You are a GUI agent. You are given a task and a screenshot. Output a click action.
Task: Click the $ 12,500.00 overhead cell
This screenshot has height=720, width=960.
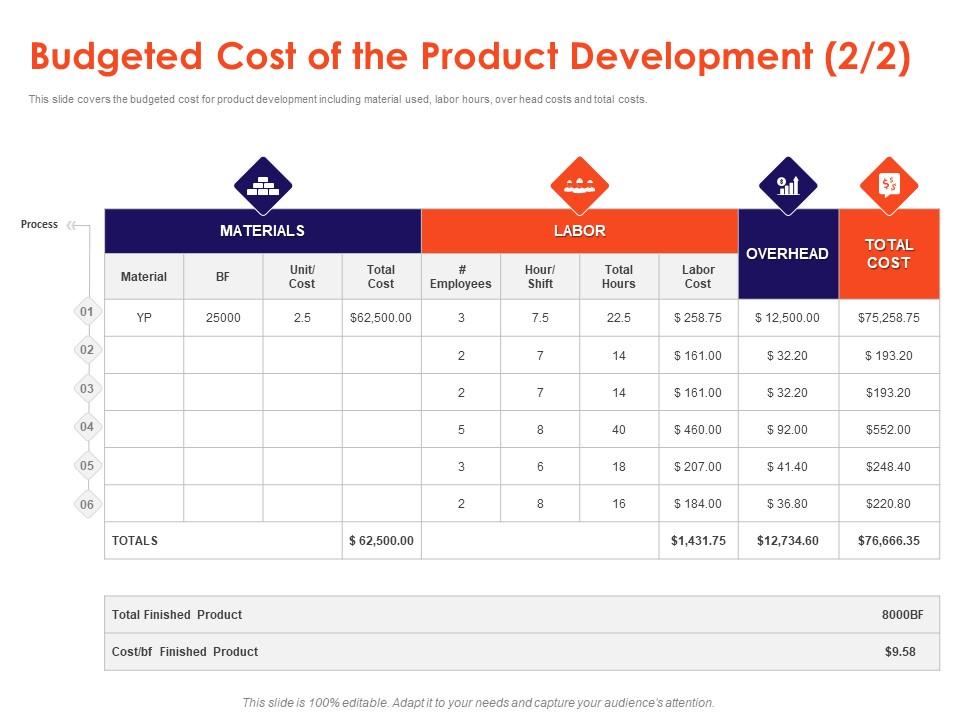[x=788, y=318]
